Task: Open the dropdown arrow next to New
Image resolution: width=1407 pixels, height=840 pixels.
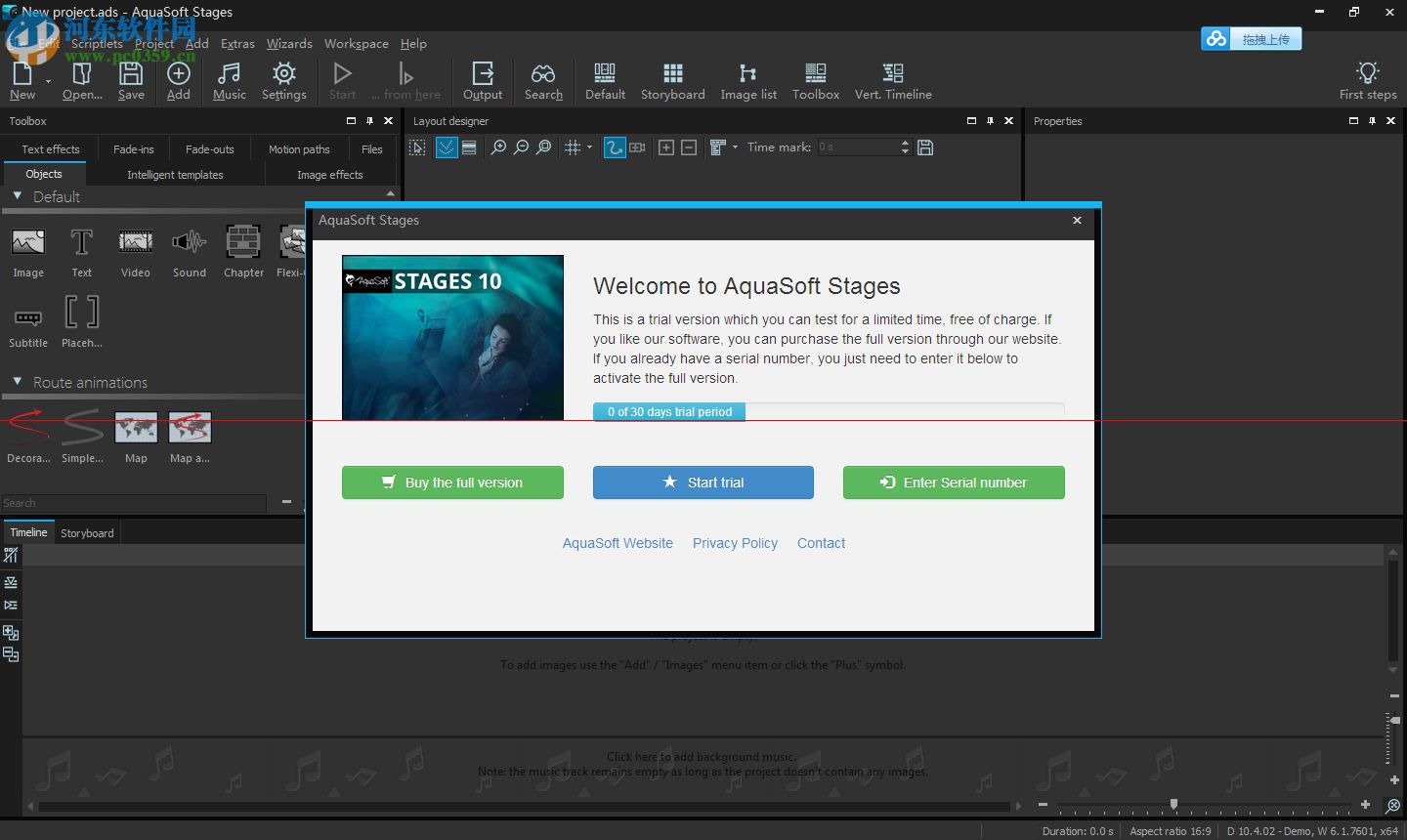Action: tap(48, 81)
